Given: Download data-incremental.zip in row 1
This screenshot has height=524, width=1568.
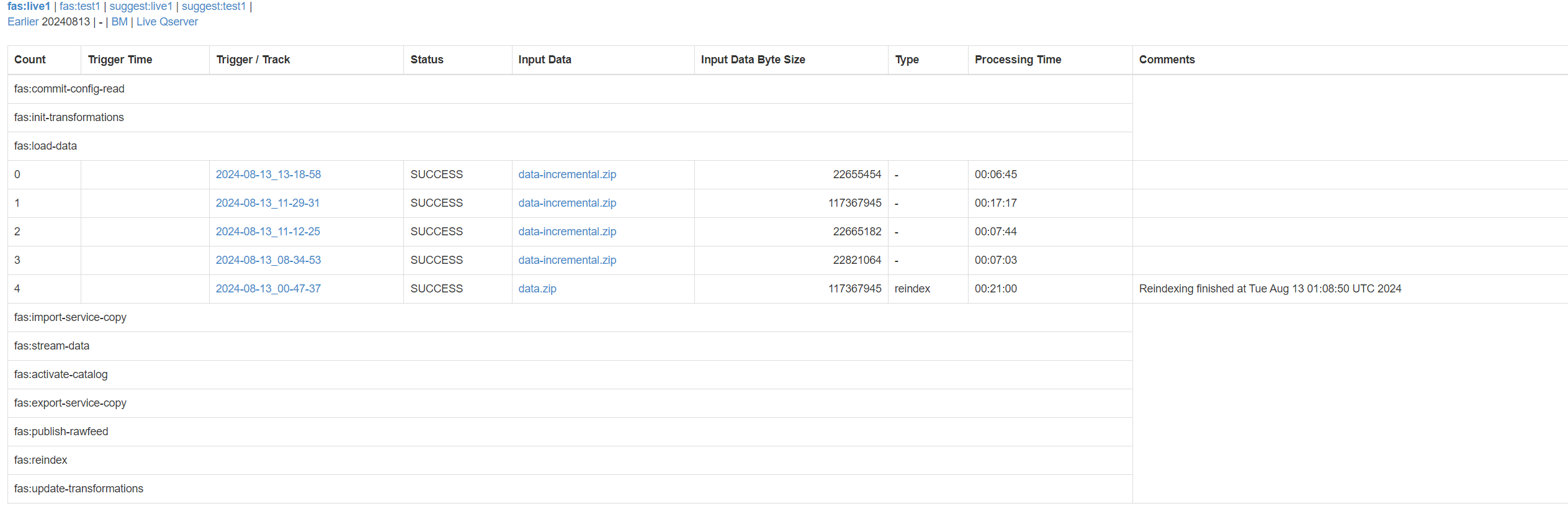Looking at the screenshot, I should (x=567, y=203).
